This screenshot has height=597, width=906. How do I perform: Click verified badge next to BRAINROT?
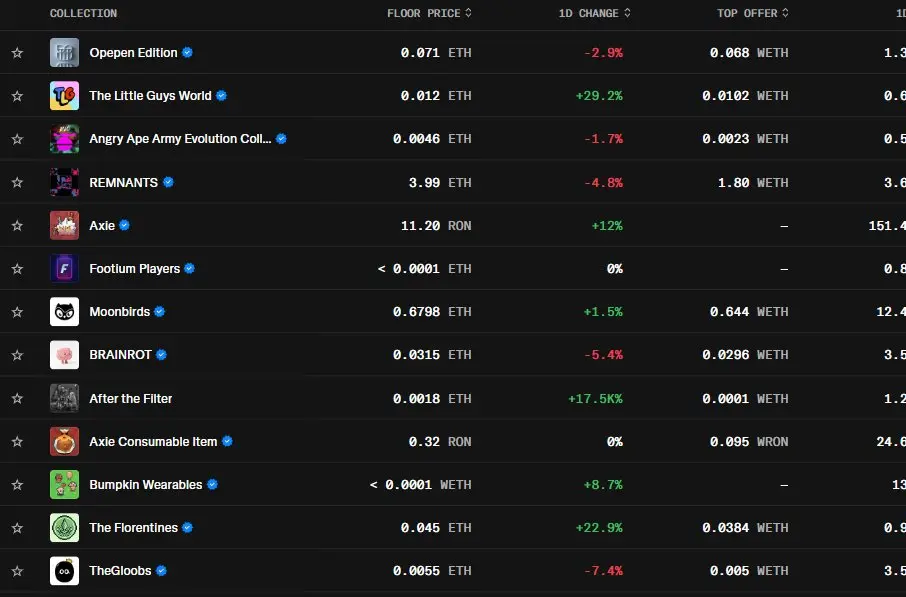tap(161, 355)
